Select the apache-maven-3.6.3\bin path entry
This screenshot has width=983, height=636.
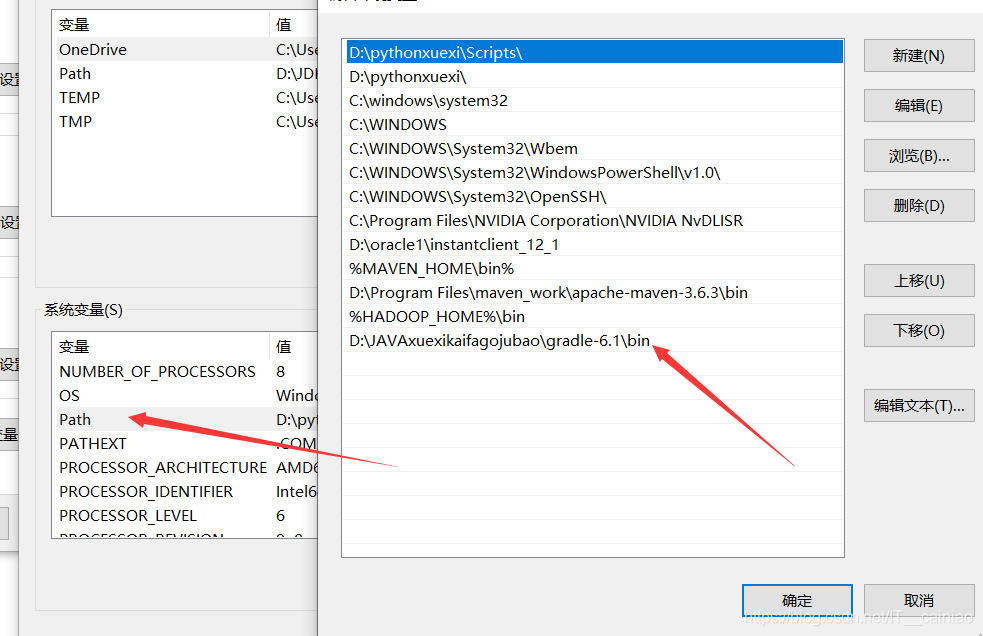pos(594,293)
